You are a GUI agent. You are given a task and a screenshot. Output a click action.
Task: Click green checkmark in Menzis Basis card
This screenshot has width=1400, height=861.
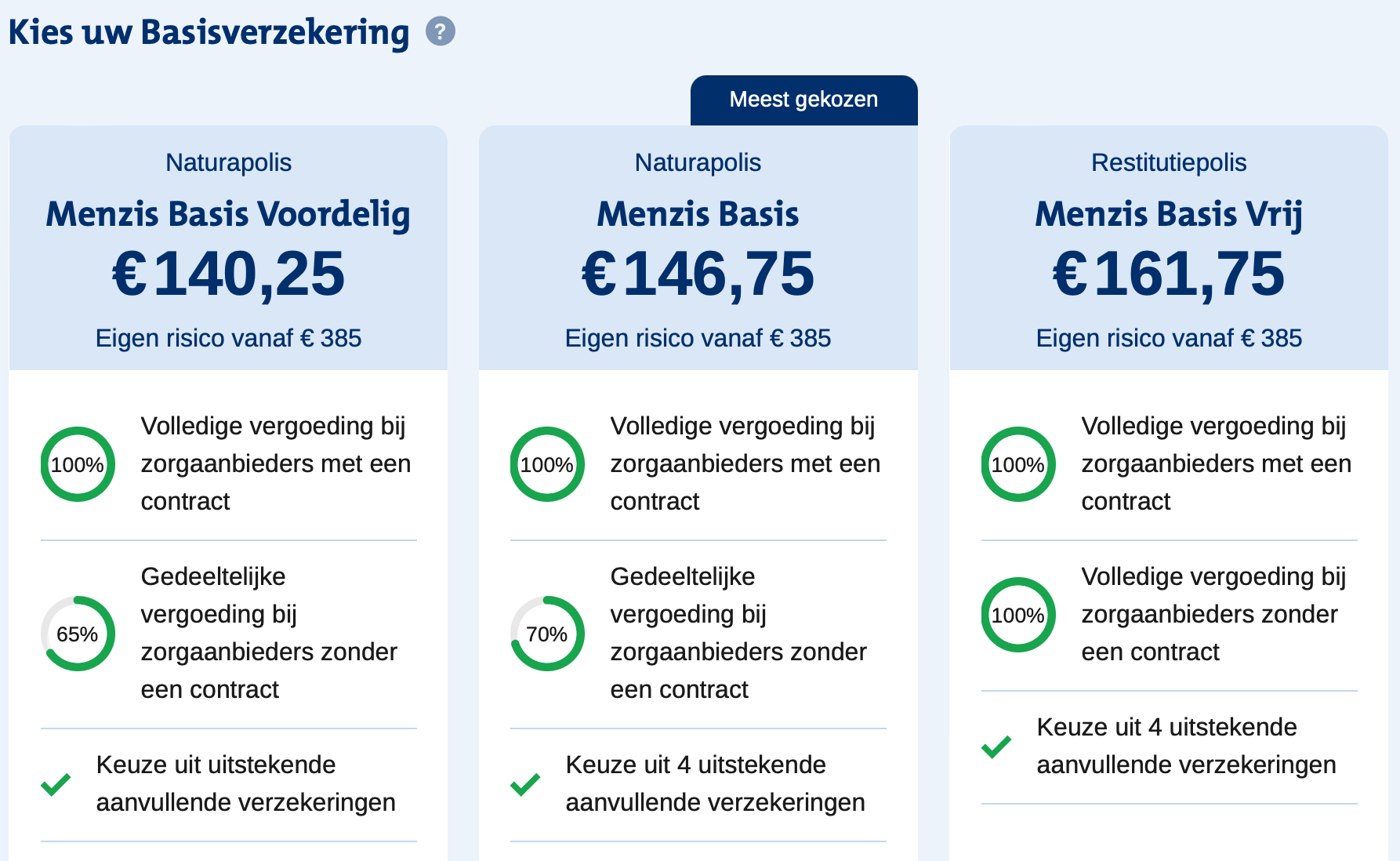coord(525,783)
